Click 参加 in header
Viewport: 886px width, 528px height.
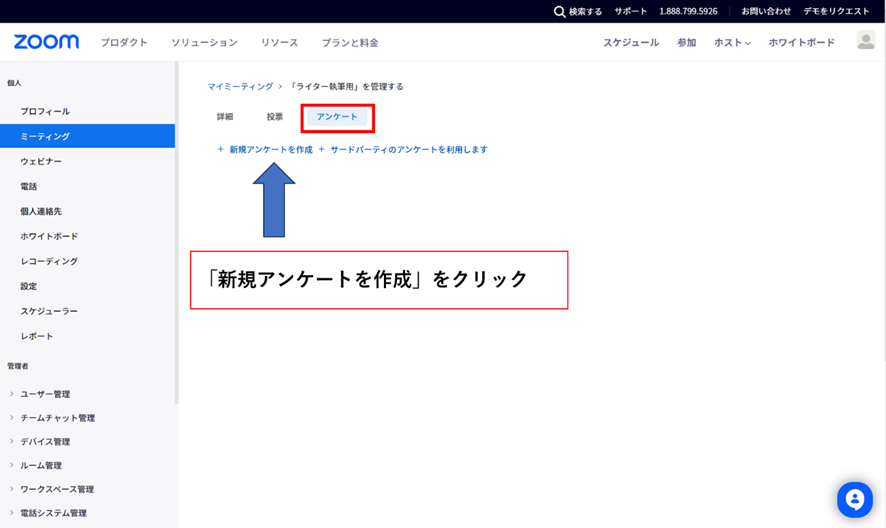click(687, 42)
